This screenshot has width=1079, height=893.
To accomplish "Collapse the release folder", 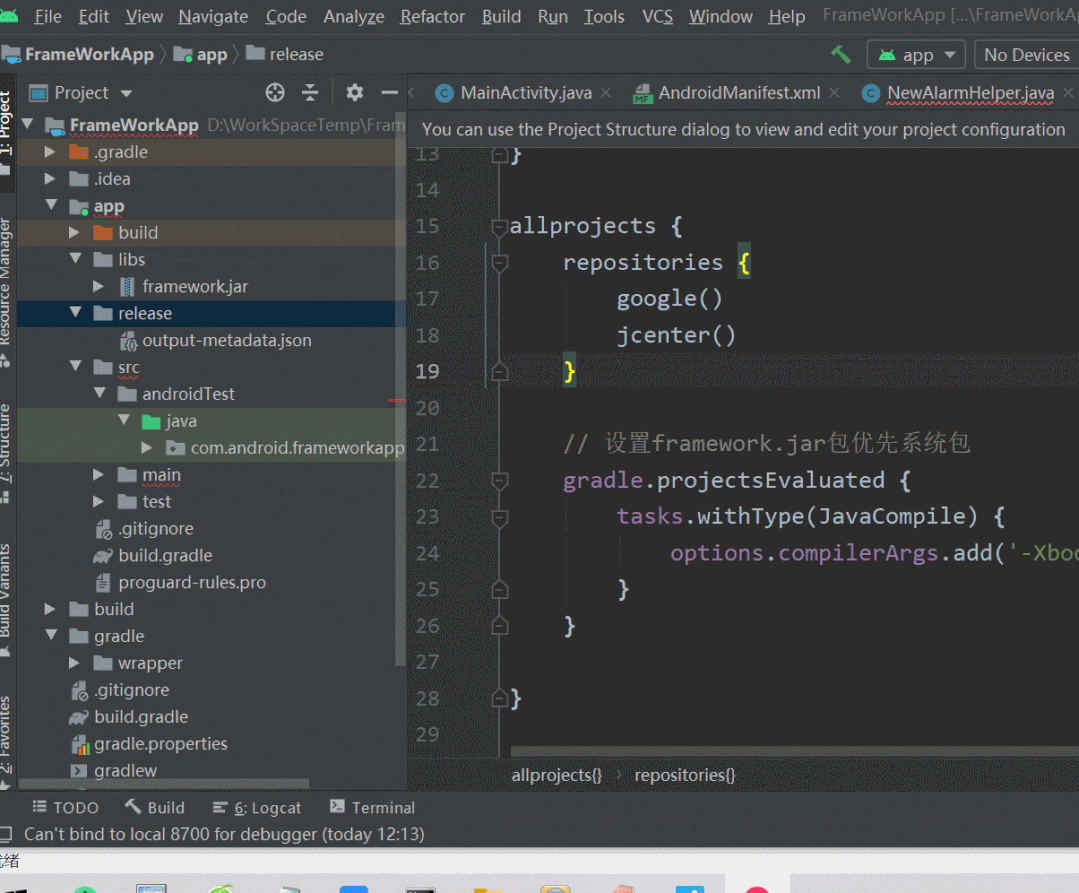I will 76,312.
